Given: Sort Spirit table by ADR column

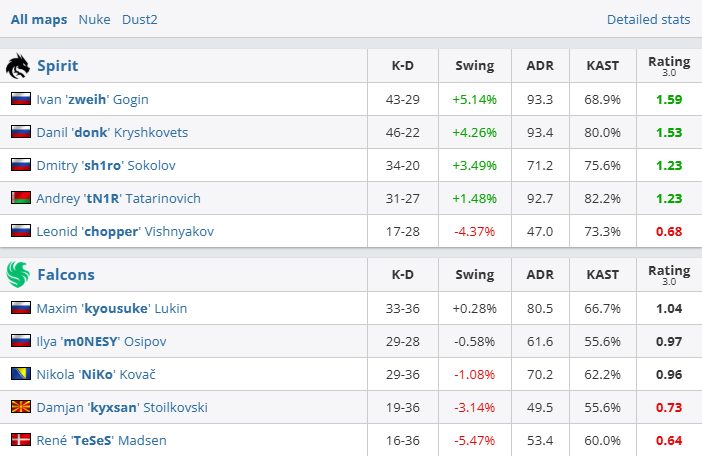Looking at the screenshot, I should point(540,67).
